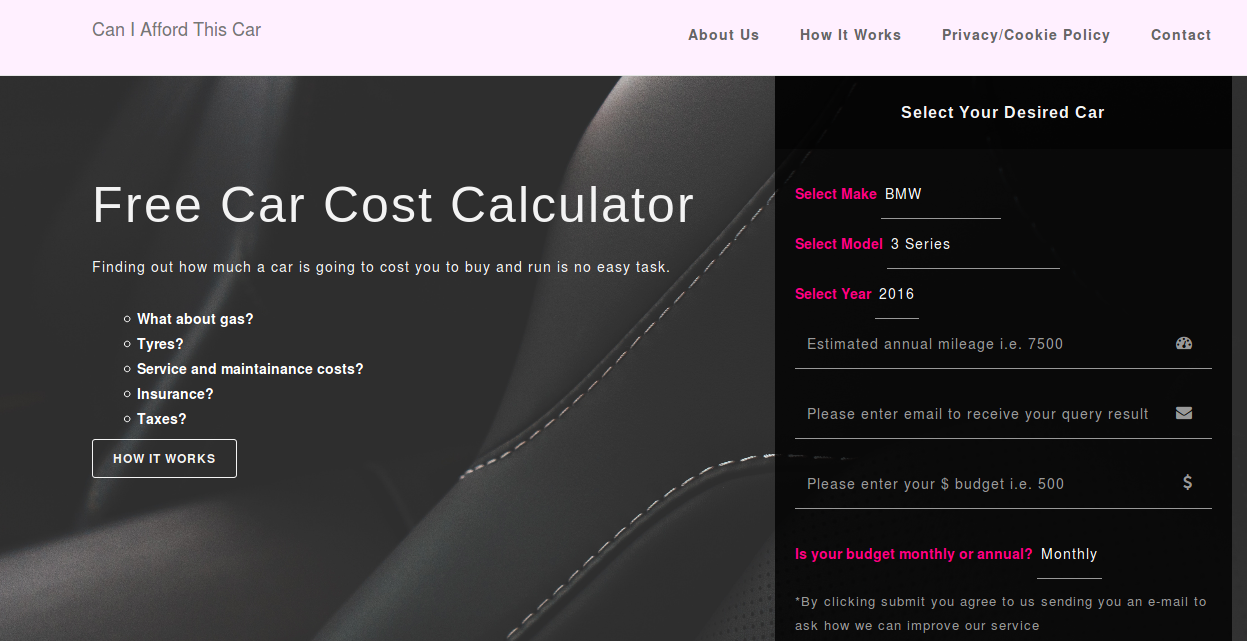The width and height of the screenshot is (1247, 641).
Task: Click the Select Model label
Action: click(839, 244)
